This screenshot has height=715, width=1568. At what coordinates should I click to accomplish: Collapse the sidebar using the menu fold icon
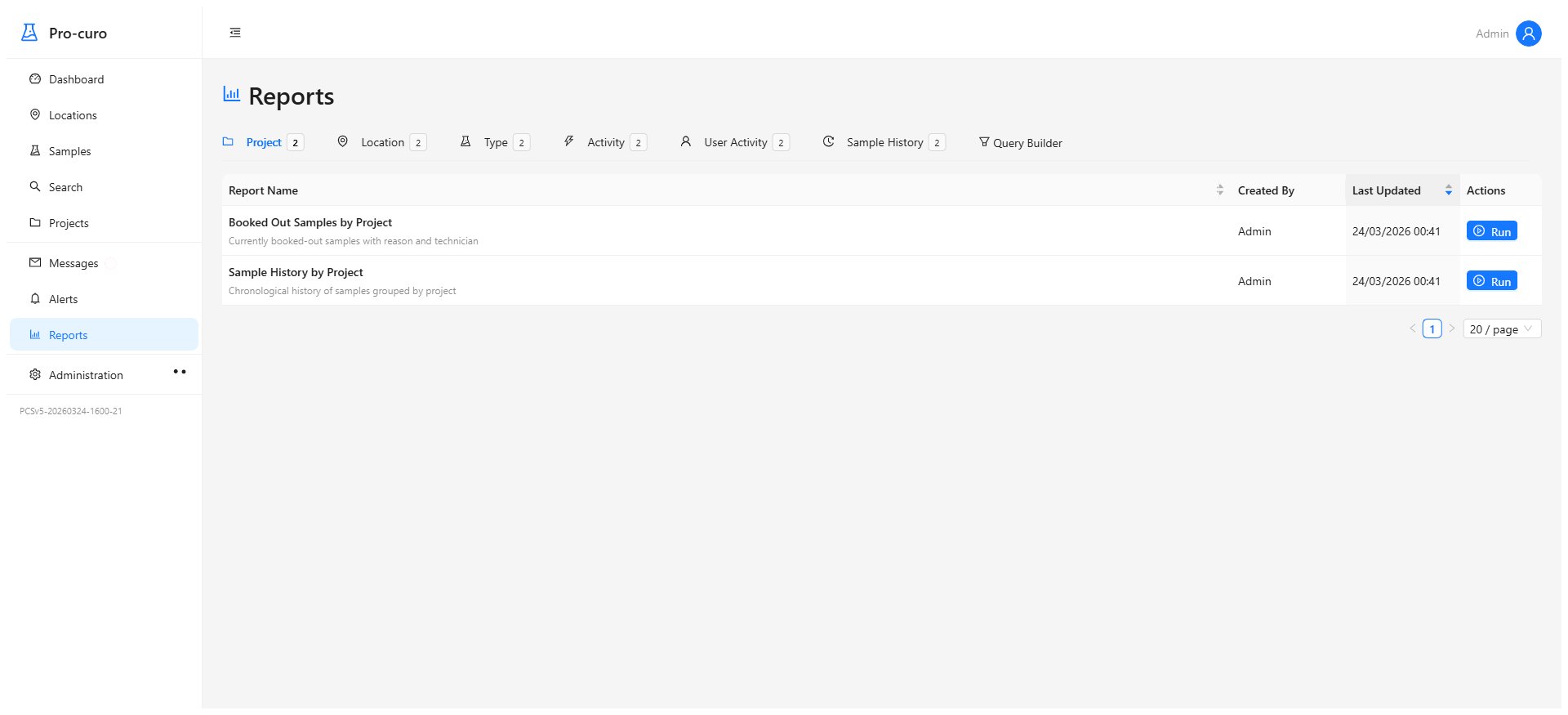pos(235,33)
